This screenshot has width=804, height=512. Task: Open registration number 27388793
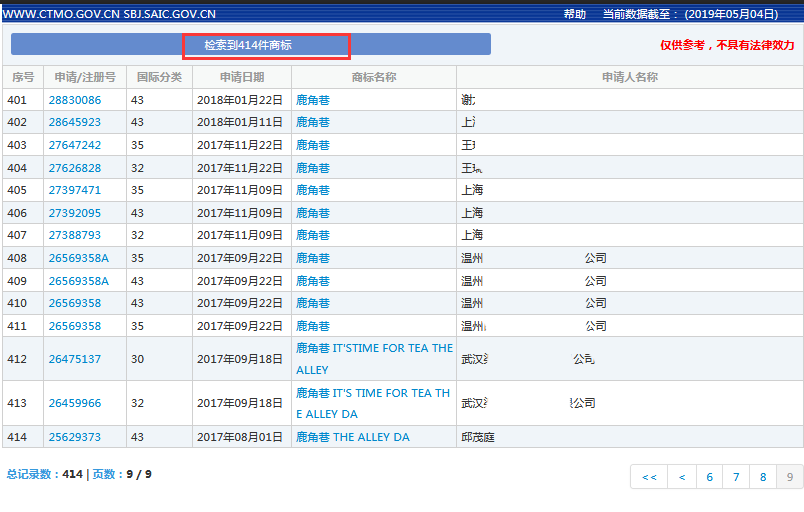[x=75, y=235]
